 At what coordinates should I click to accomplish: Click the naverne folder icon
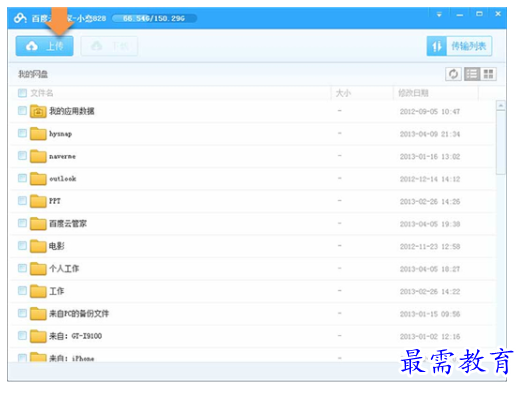[38, 156]
